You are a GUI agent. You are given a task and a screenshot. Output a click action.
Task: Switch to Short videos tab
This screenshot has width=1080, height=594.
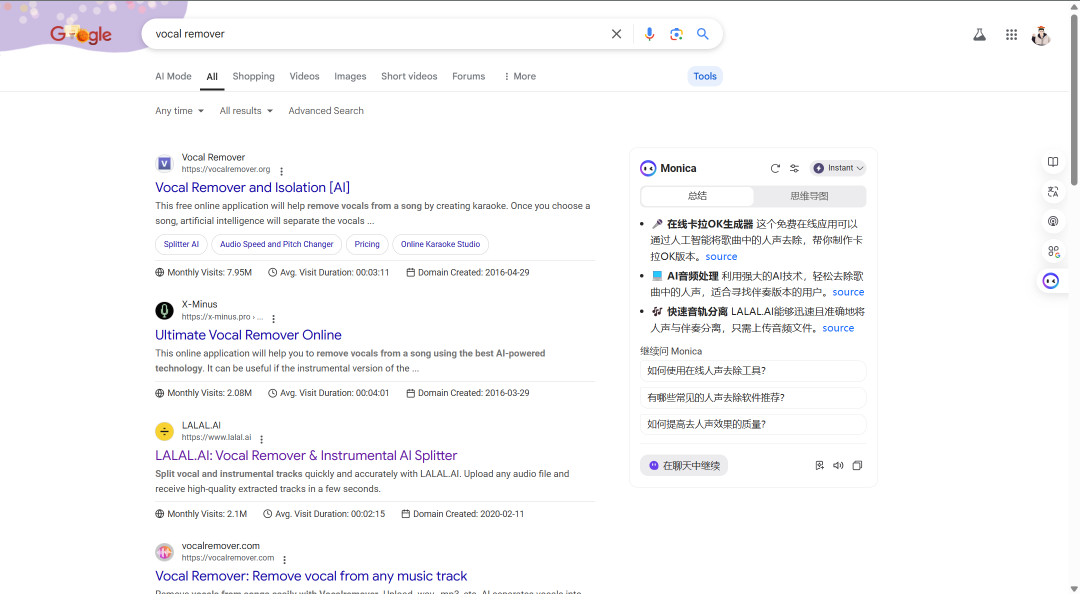409,76
